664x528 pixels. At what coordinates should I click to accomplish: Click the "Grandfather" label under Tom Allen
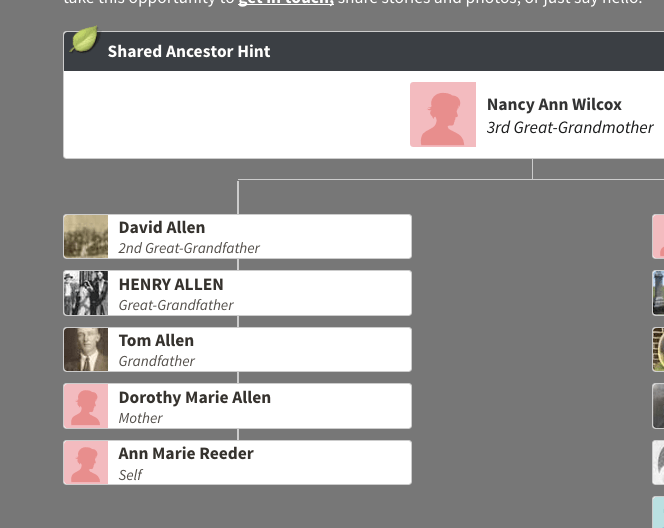click(157, 361)
